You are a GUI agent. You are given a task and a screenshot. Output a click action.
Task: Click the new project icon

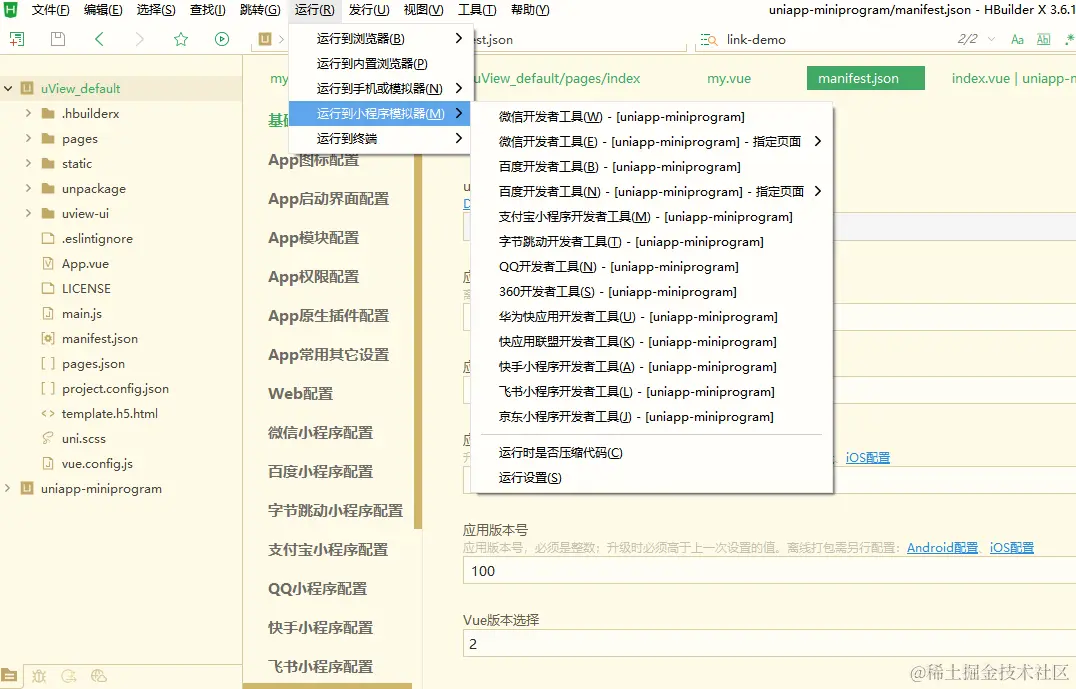pyautogui.click(x=17, y=40)
